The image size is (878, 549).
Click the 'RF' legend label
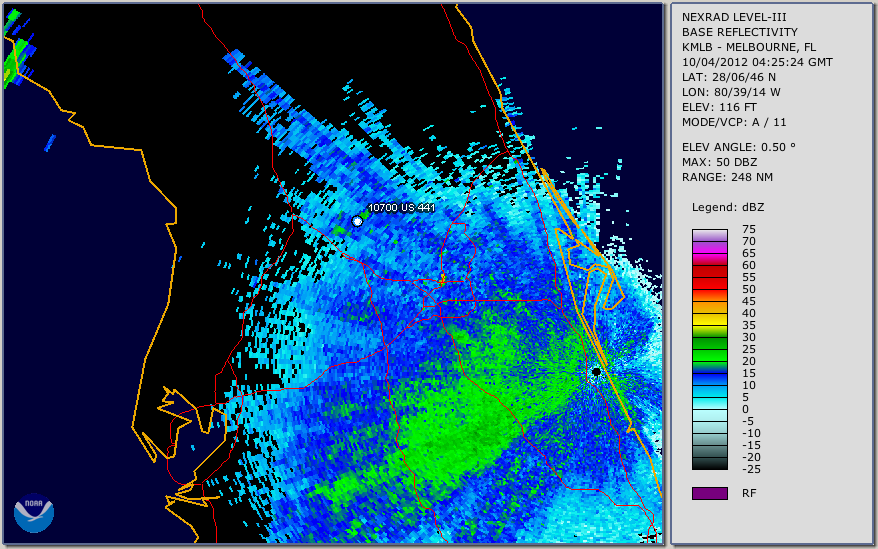[749, 493]
